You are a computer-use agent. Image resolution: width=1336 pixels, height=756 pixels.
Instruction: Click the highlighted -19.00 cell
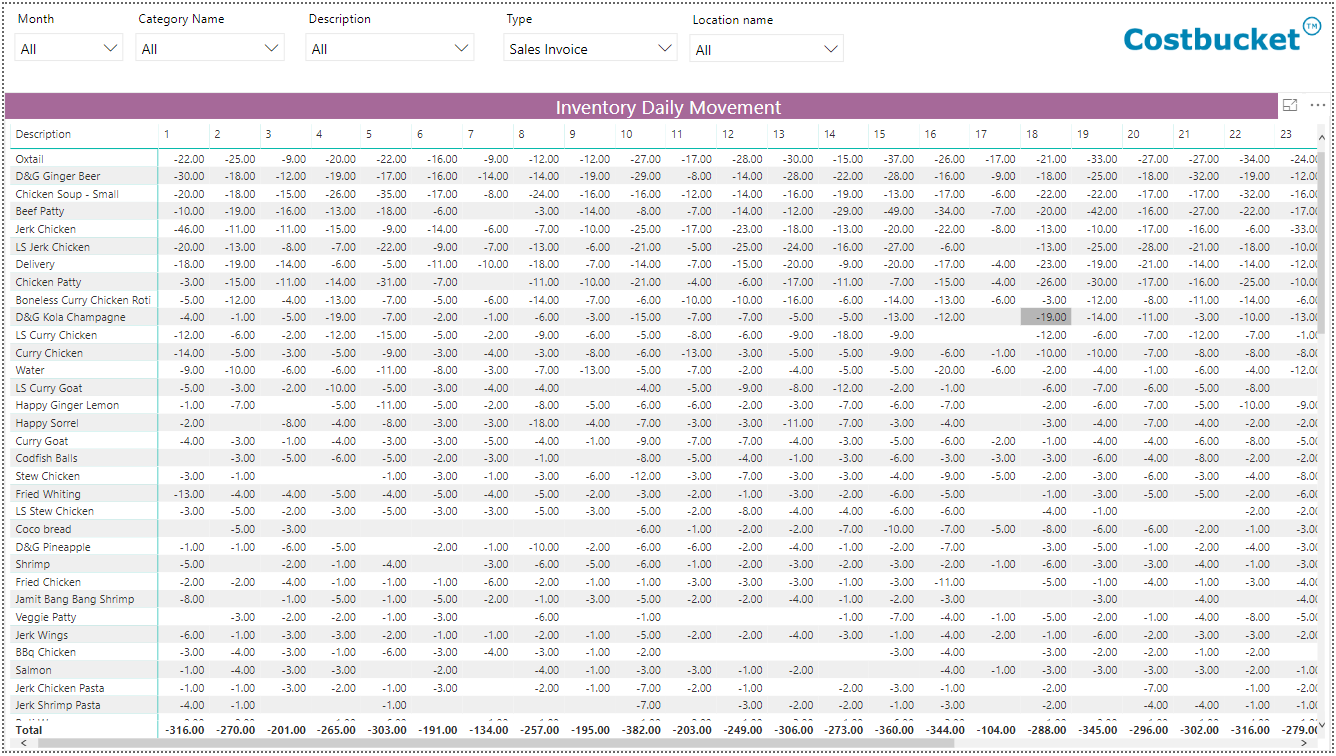pos(1045,317)
